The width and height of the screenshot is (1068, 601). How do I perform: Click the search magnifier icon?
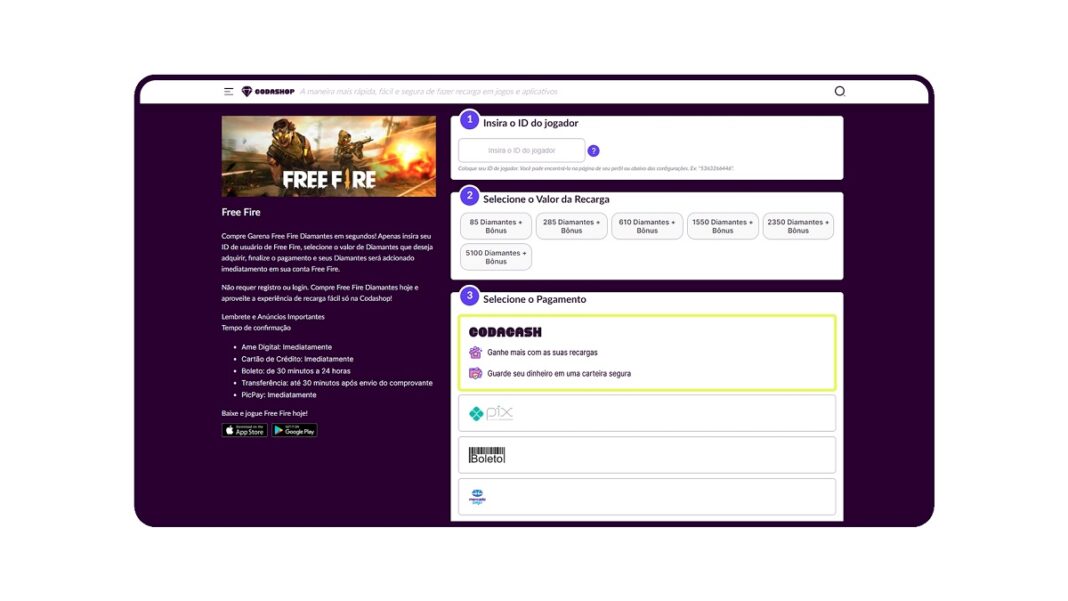[840, 91]
